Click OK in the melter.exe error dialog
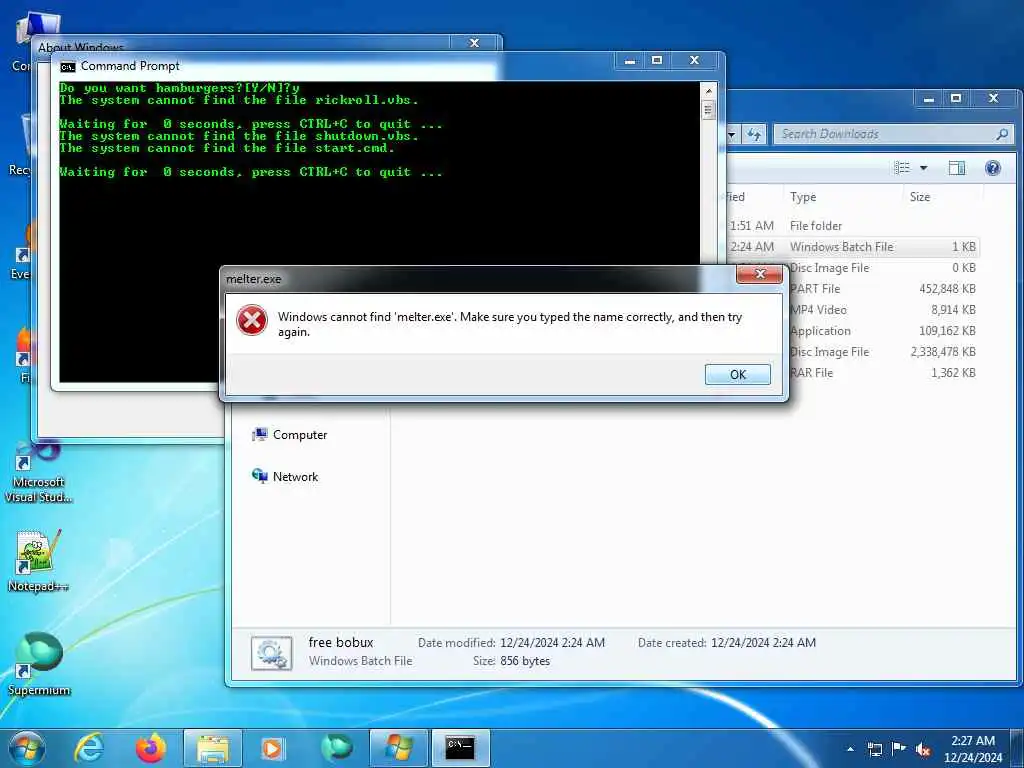Viewport: 1024px width, 768px height. (x=737, y=374)
